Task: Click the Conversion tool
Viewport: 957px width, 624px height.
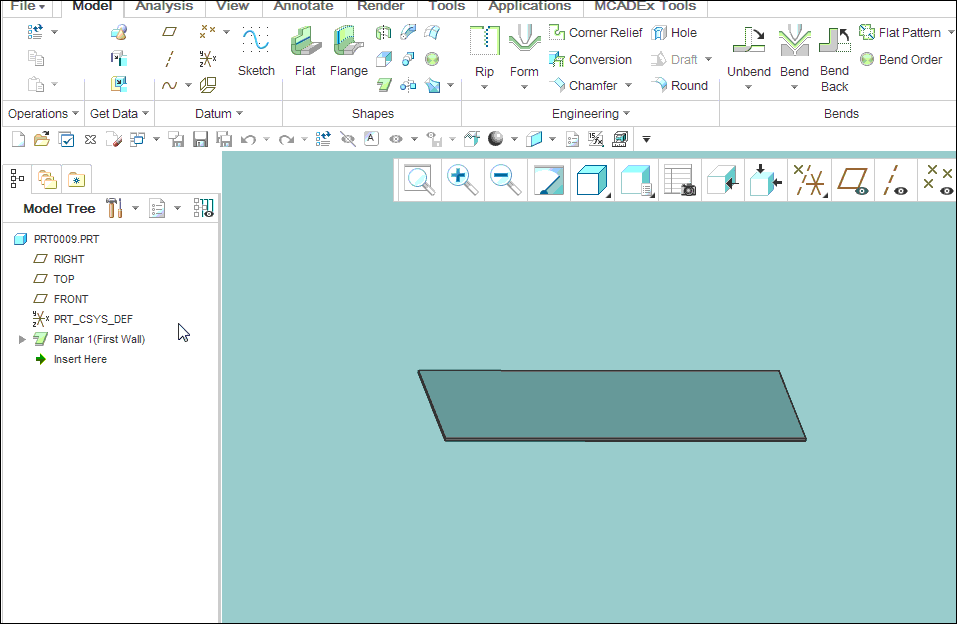Action: [590, 59]
